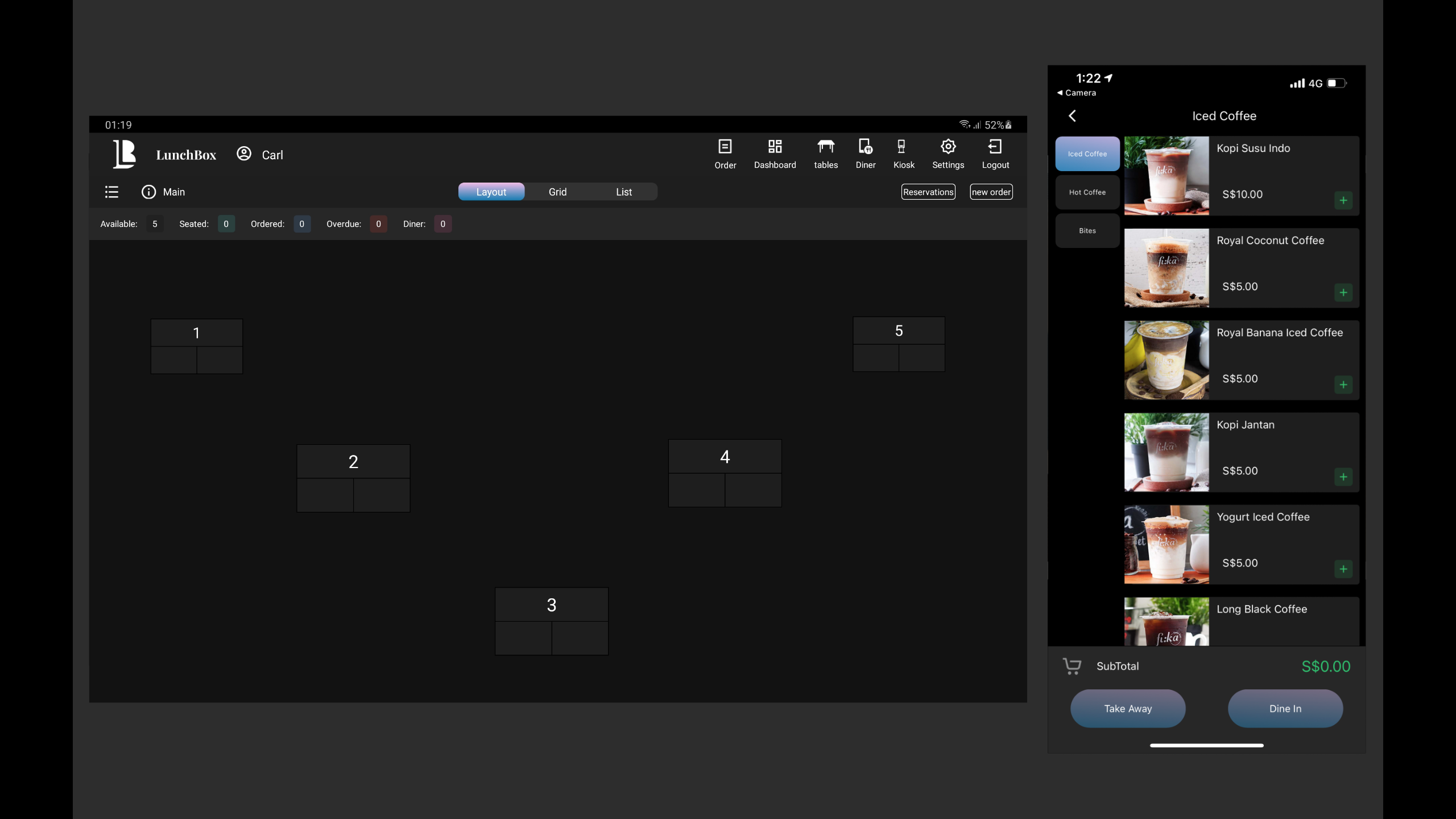Click the Logout icon
The width and height of the screenshot is (1456, 819).
(995, 147)
